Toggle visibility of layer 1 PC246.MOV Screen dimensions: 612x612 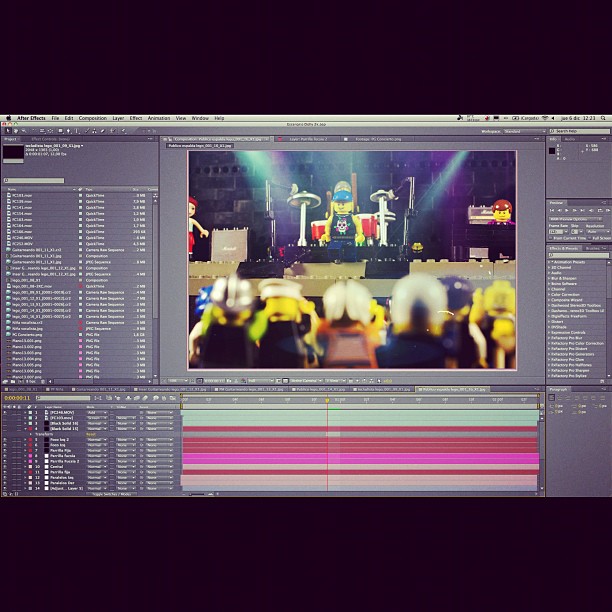click(x=5, y=412)
